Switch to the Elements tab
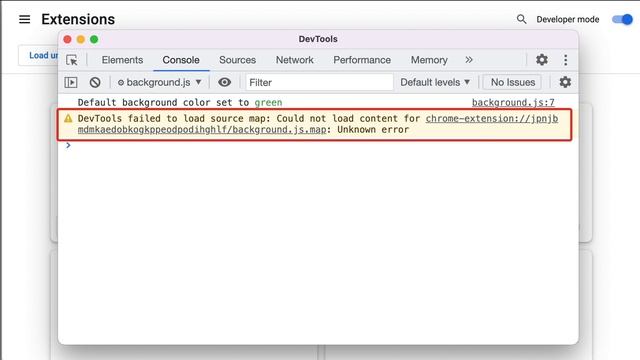 pyautogui.click(x=122, y=60)
